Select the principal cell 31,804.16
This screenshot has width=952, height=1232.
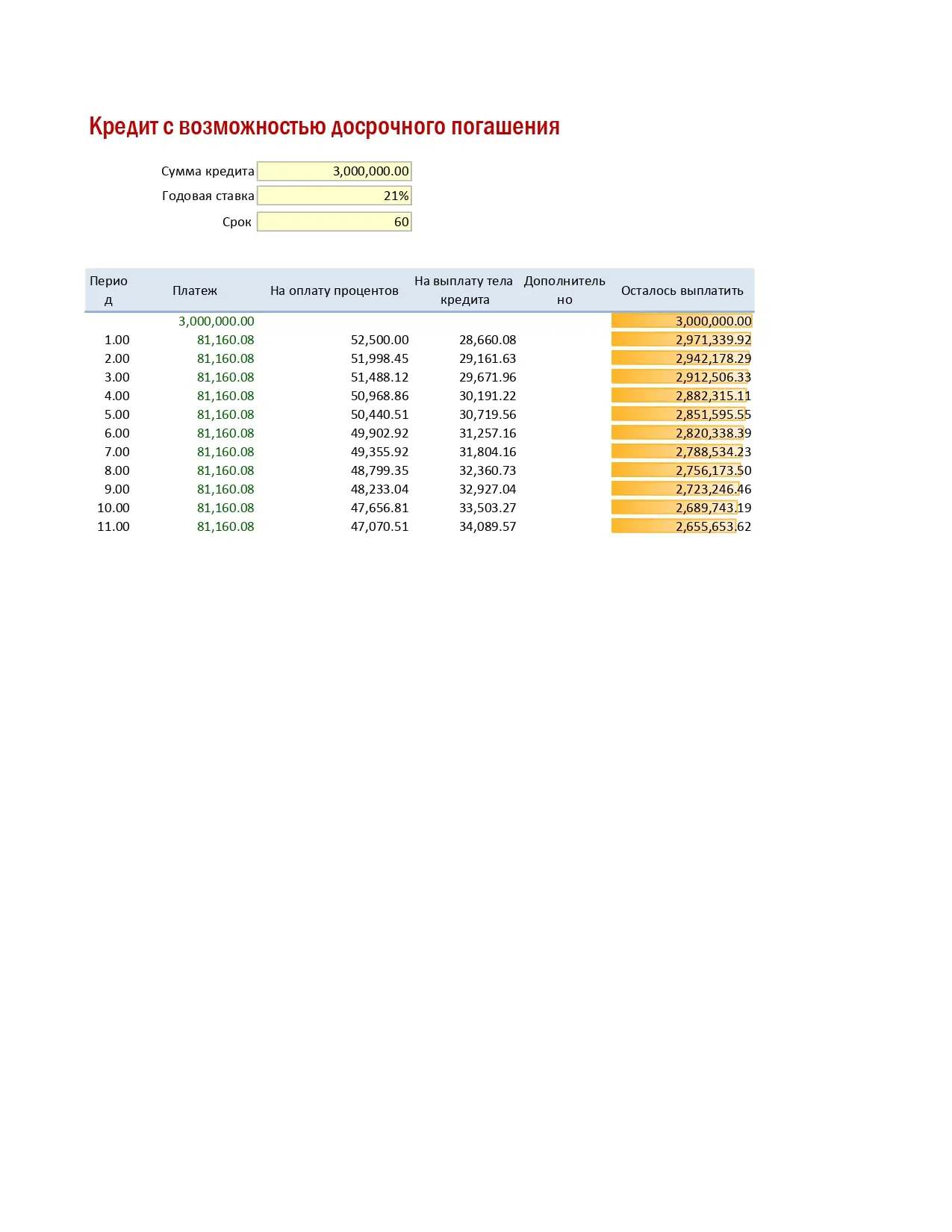click(x=488, y=452)
